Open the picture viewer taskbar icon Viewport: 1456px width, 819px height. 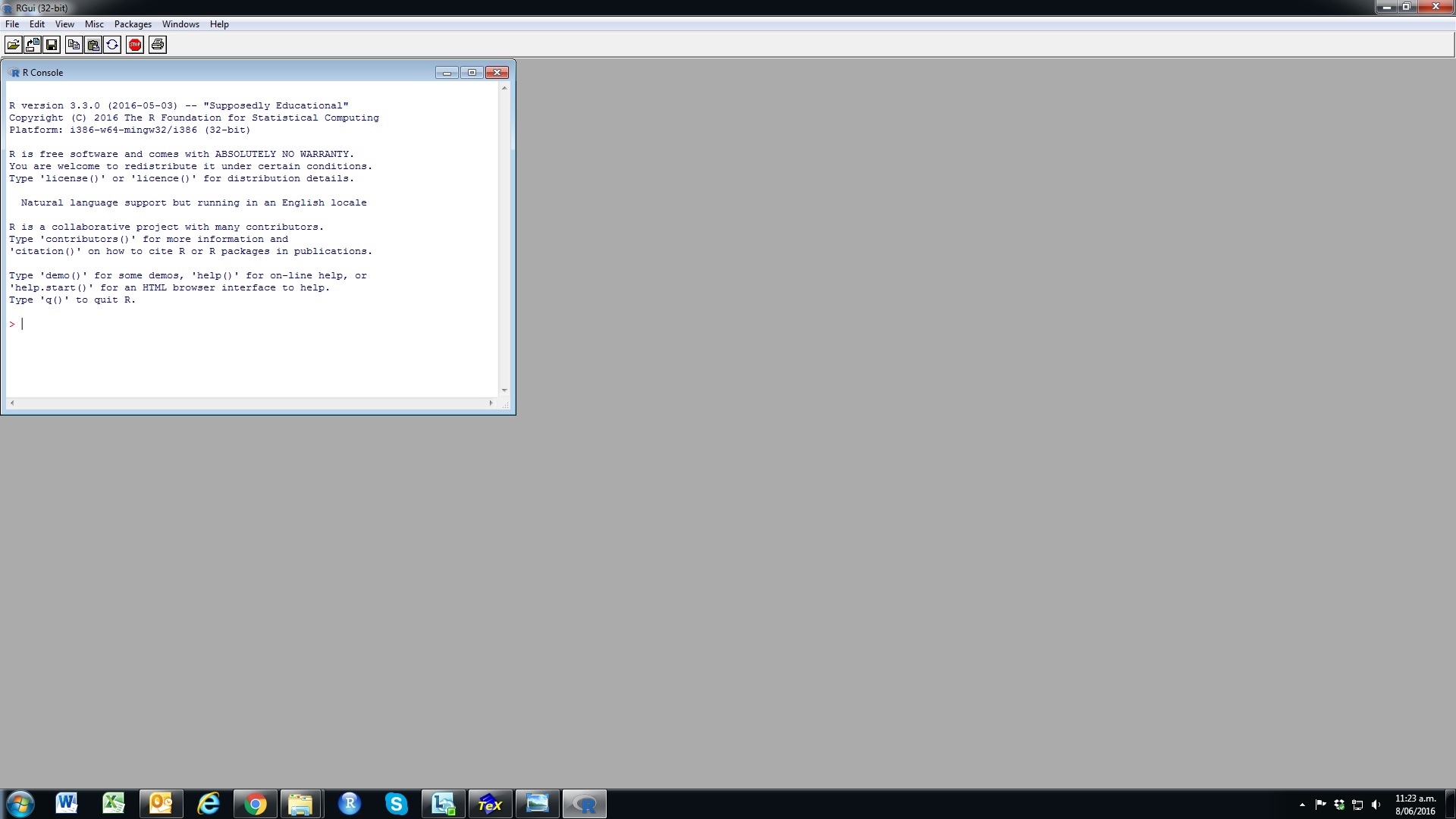(538, 804)
